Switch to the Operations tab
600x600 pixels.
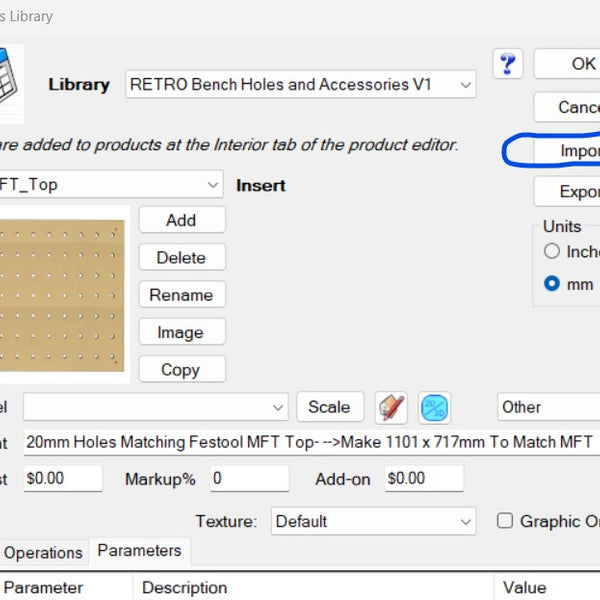[x=43, y=552]
